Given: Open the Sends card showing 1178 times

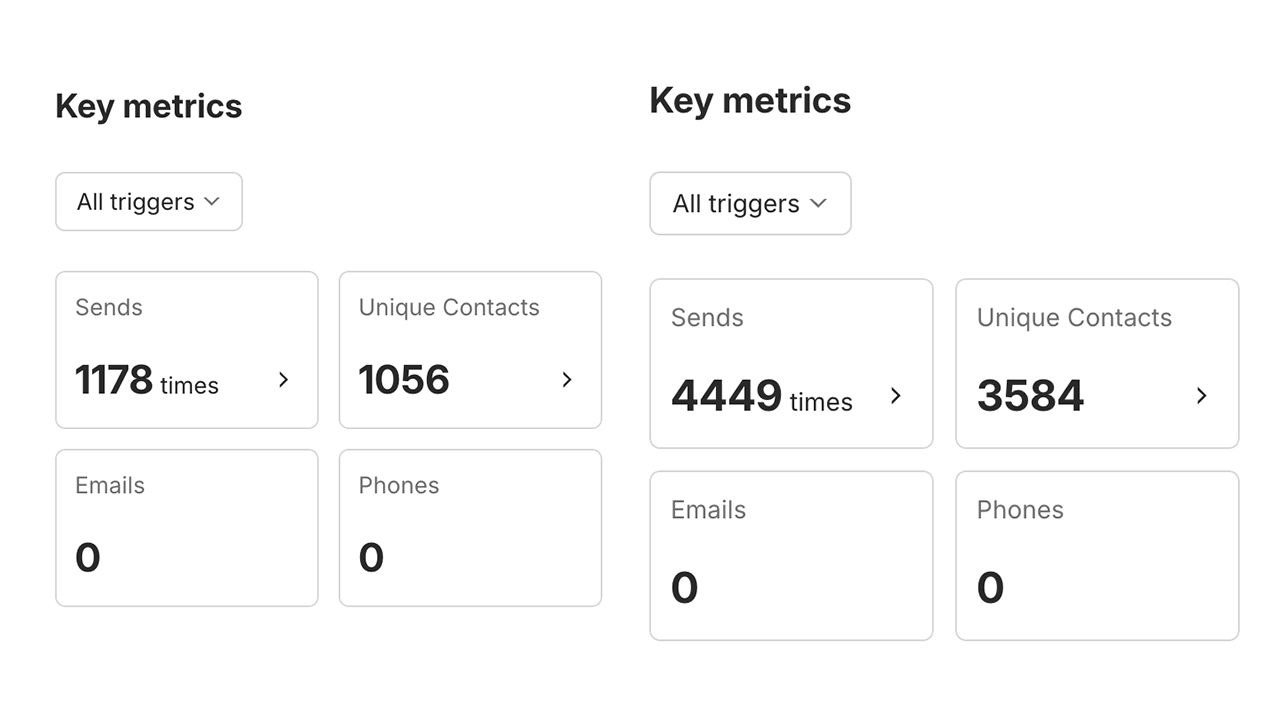Looking at the screenshot, I should coord(187,350).
